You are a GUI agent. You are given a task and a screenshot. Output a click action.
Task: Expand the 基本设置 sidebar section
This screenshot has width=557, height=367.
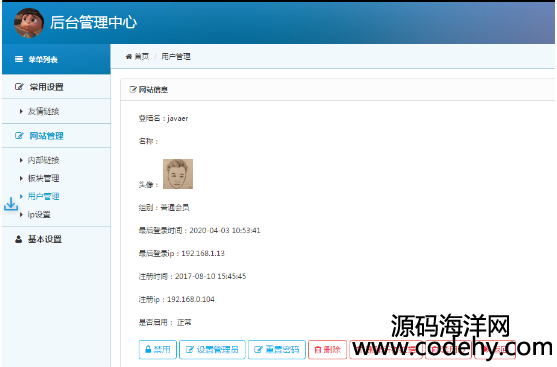point(56,239)
